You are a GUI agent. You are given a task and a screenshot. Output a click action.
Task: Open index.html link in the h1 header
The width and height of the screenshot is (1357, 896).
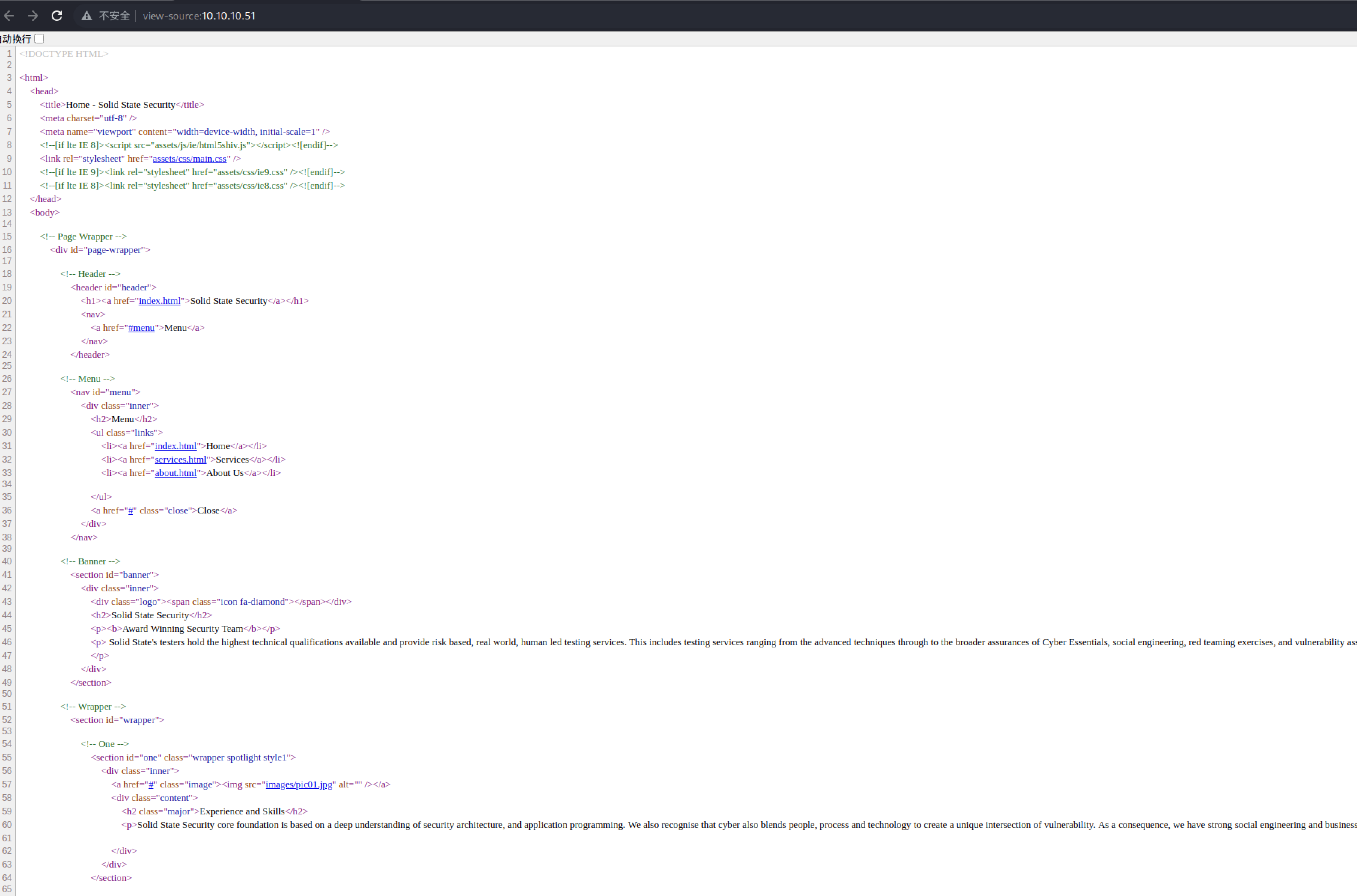(159, 301)
